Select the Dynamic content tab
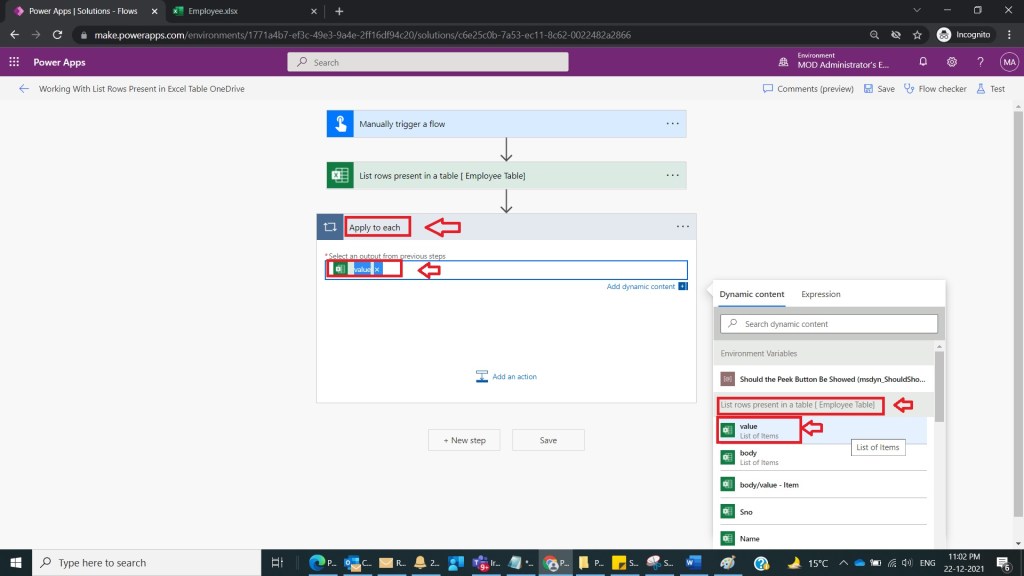The height and width of the screenshot is (576, 1024). point(751,294)
